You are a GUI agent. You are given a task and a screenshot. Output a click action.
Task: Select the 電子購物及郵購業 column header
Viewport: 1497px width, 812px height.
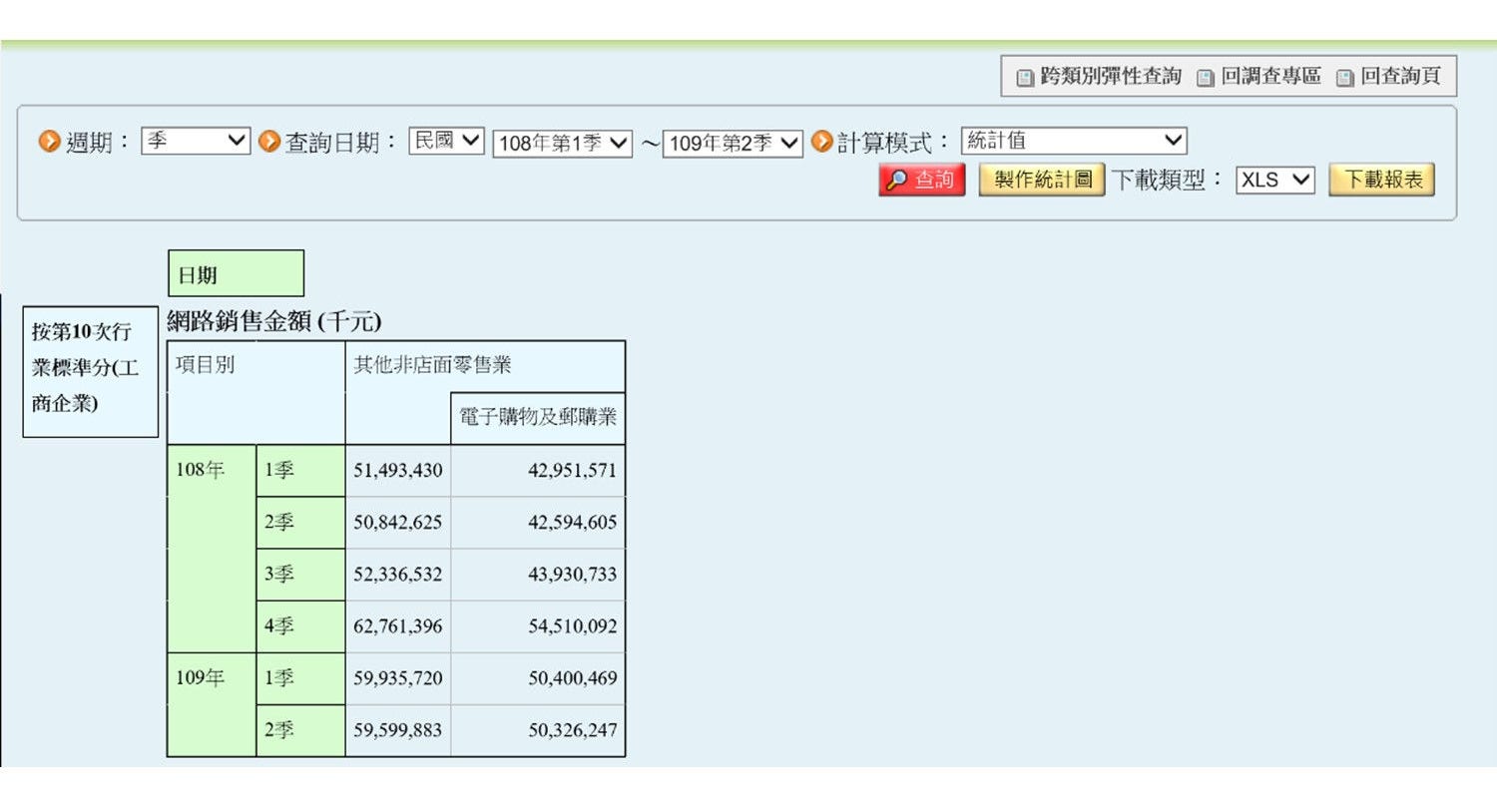[x=538, y=418]
